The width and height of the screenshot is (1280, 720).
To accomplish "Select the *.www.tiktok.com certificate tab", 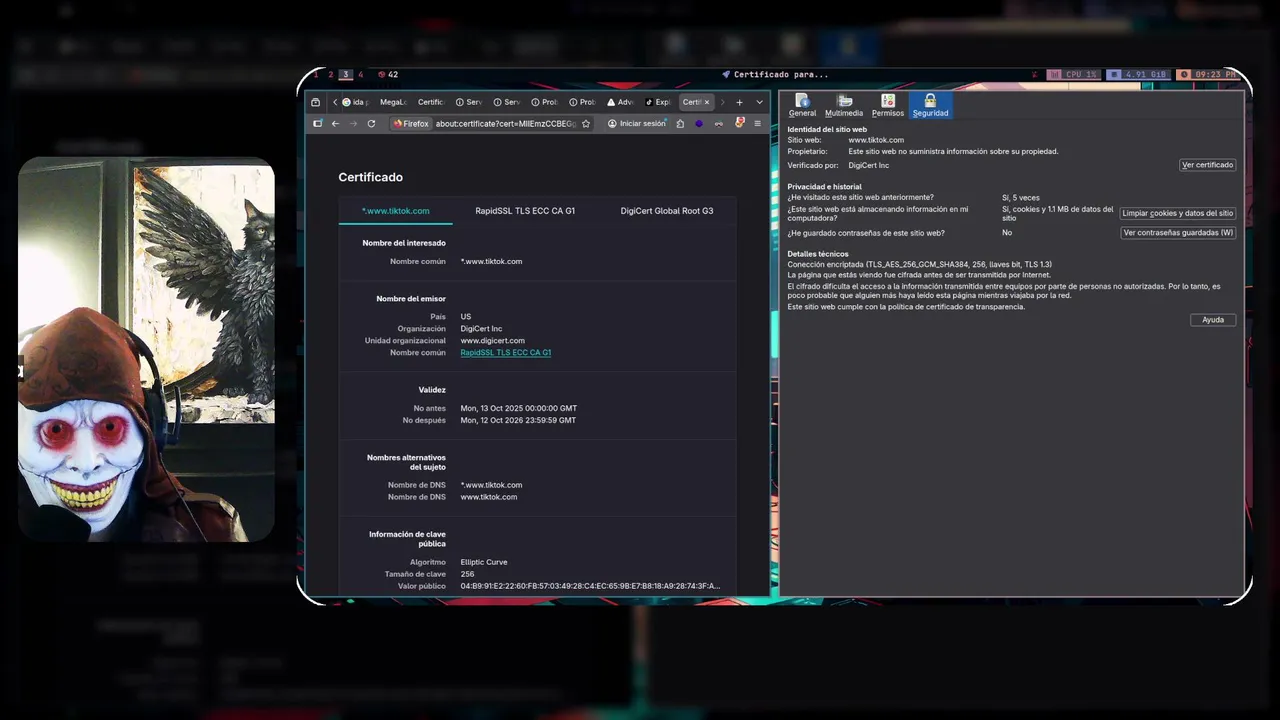I will 395,211.
